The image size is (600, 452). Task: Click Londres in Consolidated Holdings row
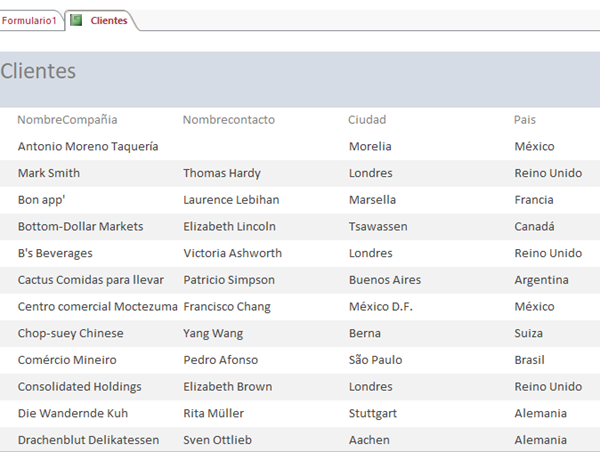370,387
